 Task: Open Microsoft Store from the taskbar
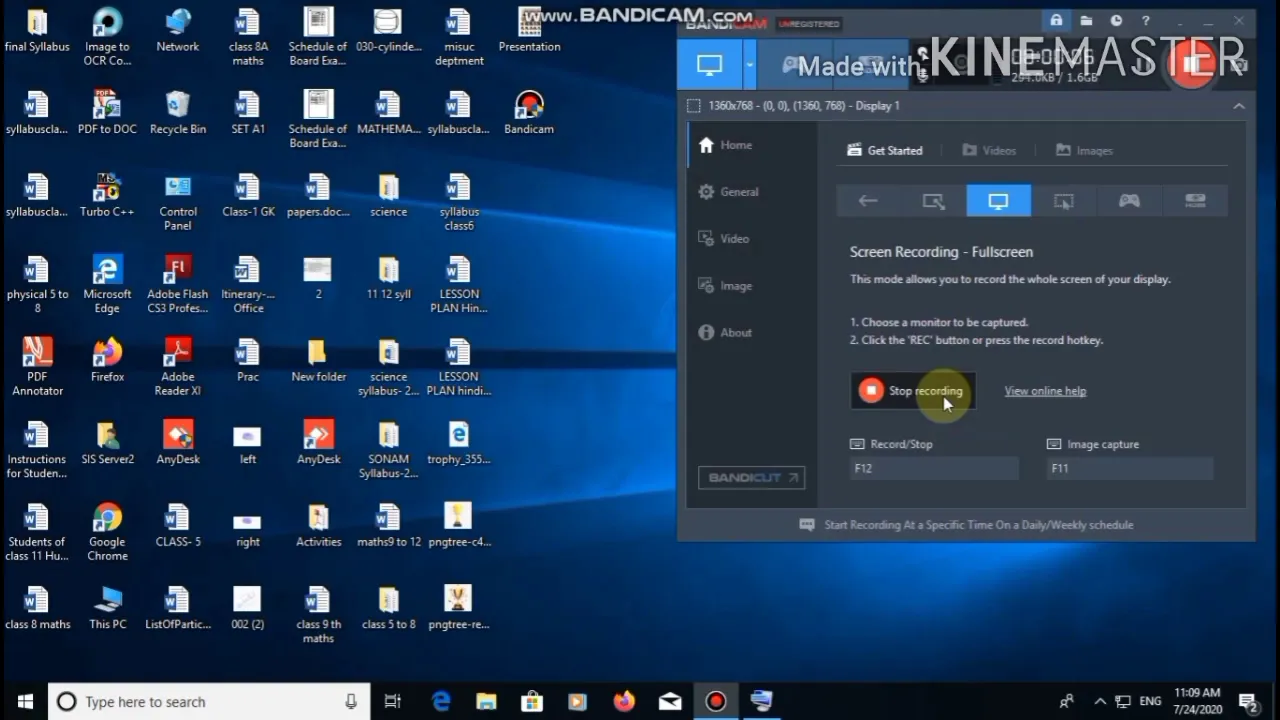pos(532,701)
